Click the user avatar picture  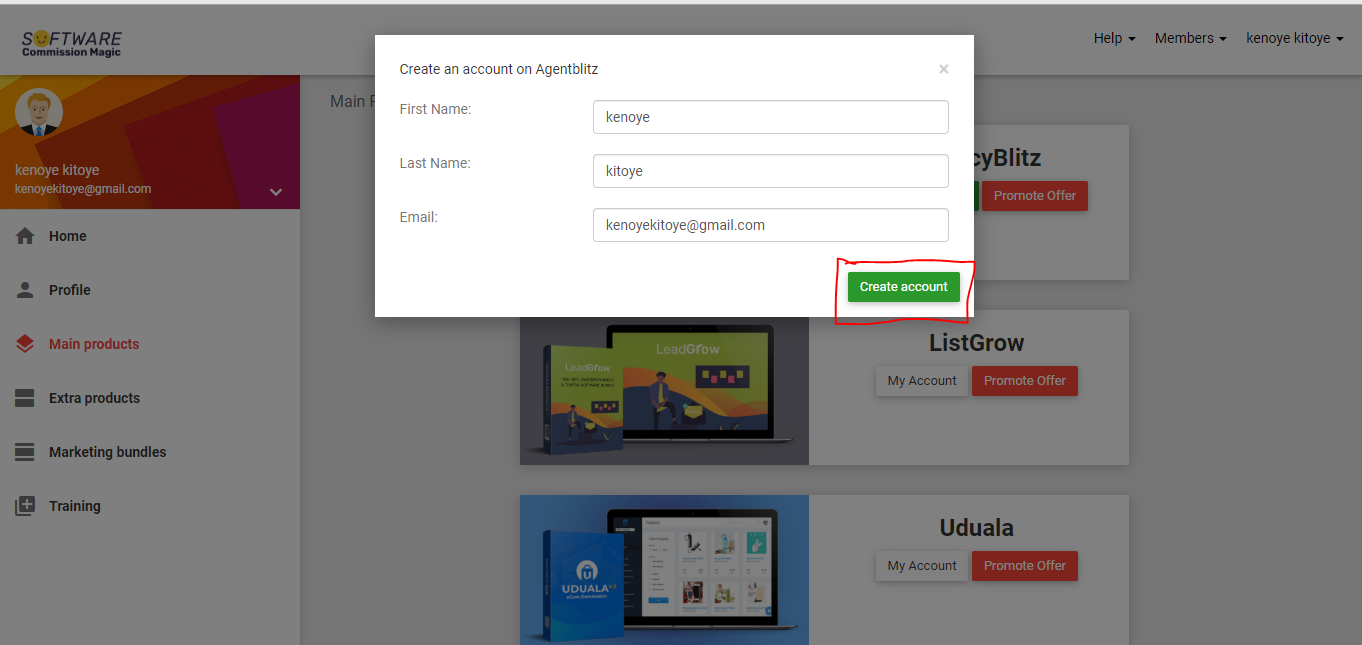(39, 112)
